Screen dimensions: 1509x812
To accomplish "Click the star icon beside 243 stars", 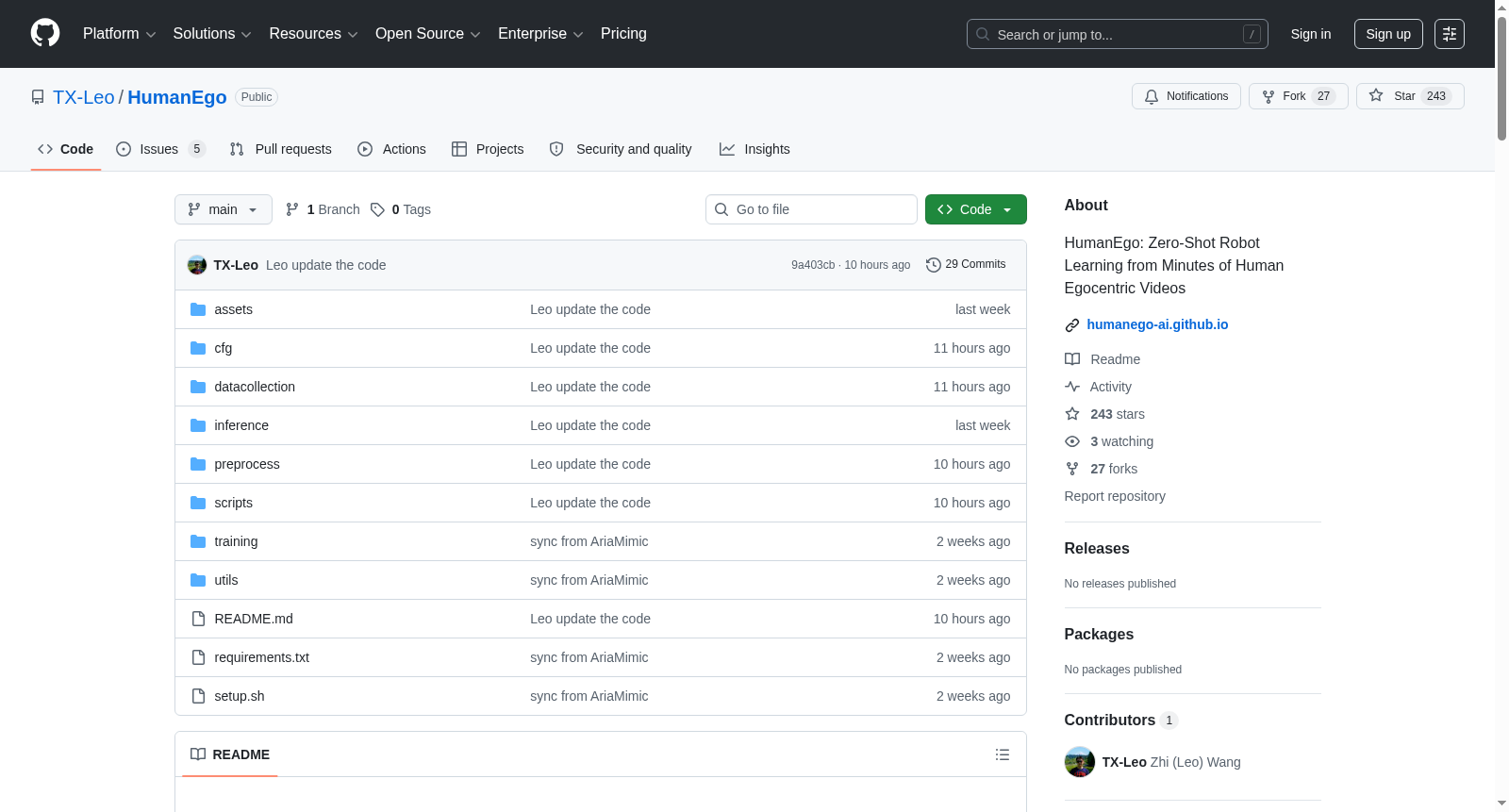I will click(1072, 414).
